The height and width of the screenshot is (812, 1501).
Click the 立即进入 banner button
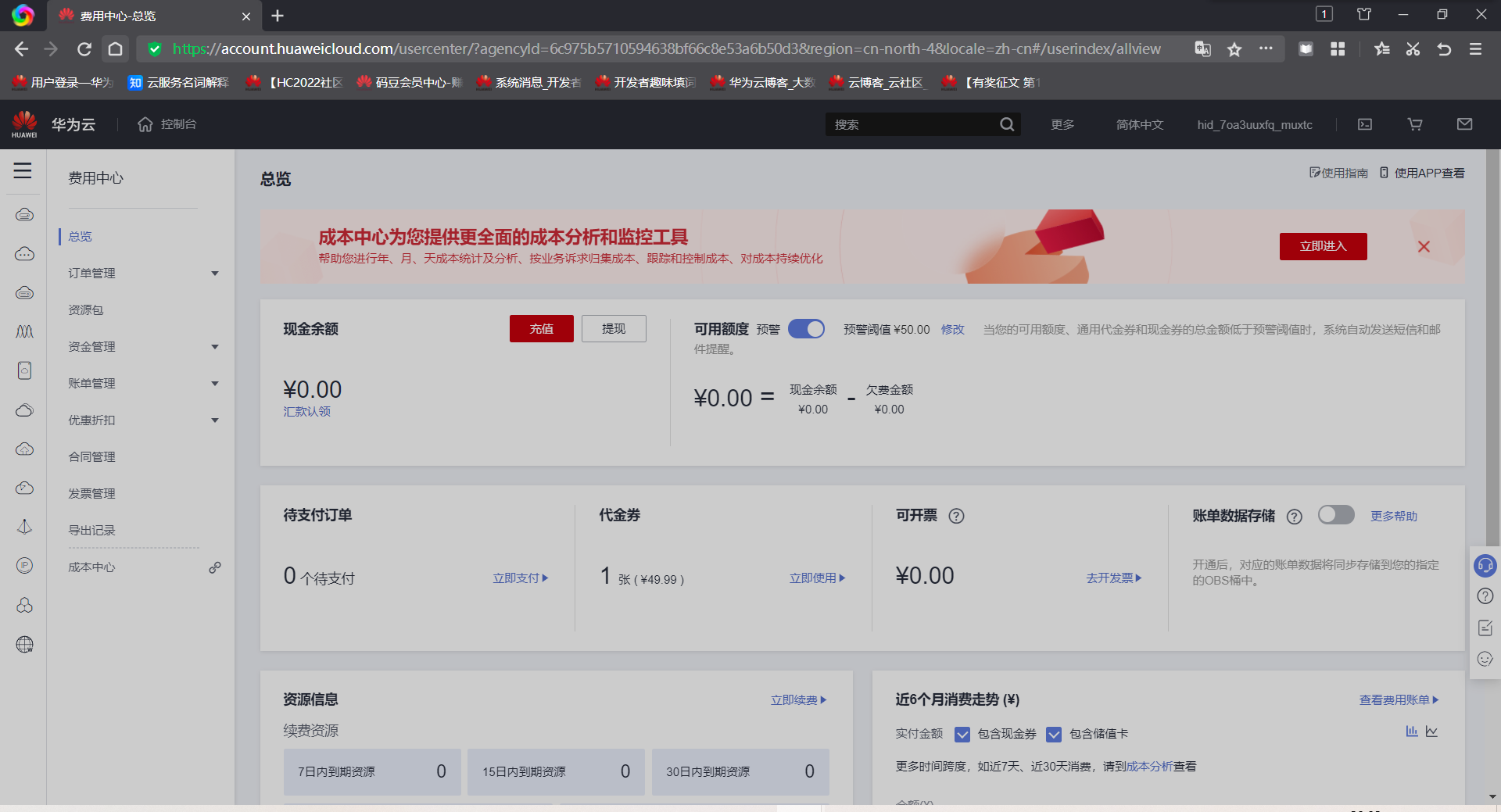coord(1323,246)
